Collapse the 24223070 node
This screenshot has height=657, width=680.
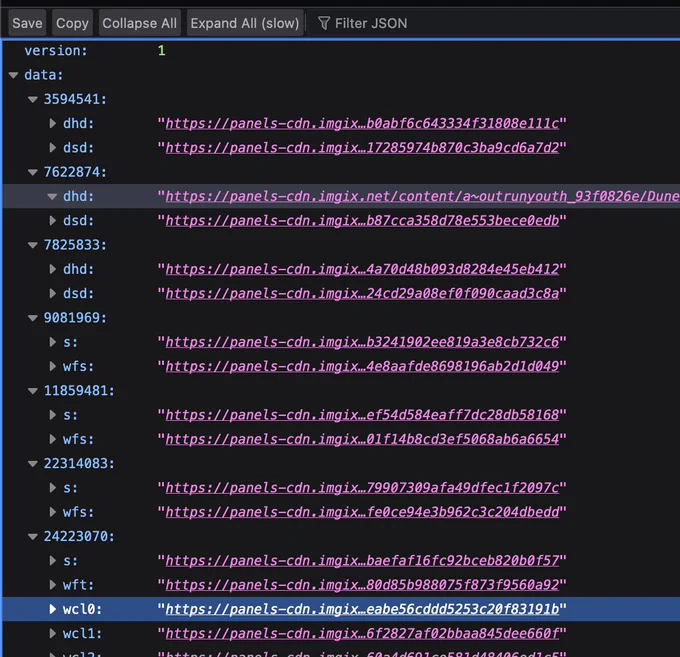point(33,537)
